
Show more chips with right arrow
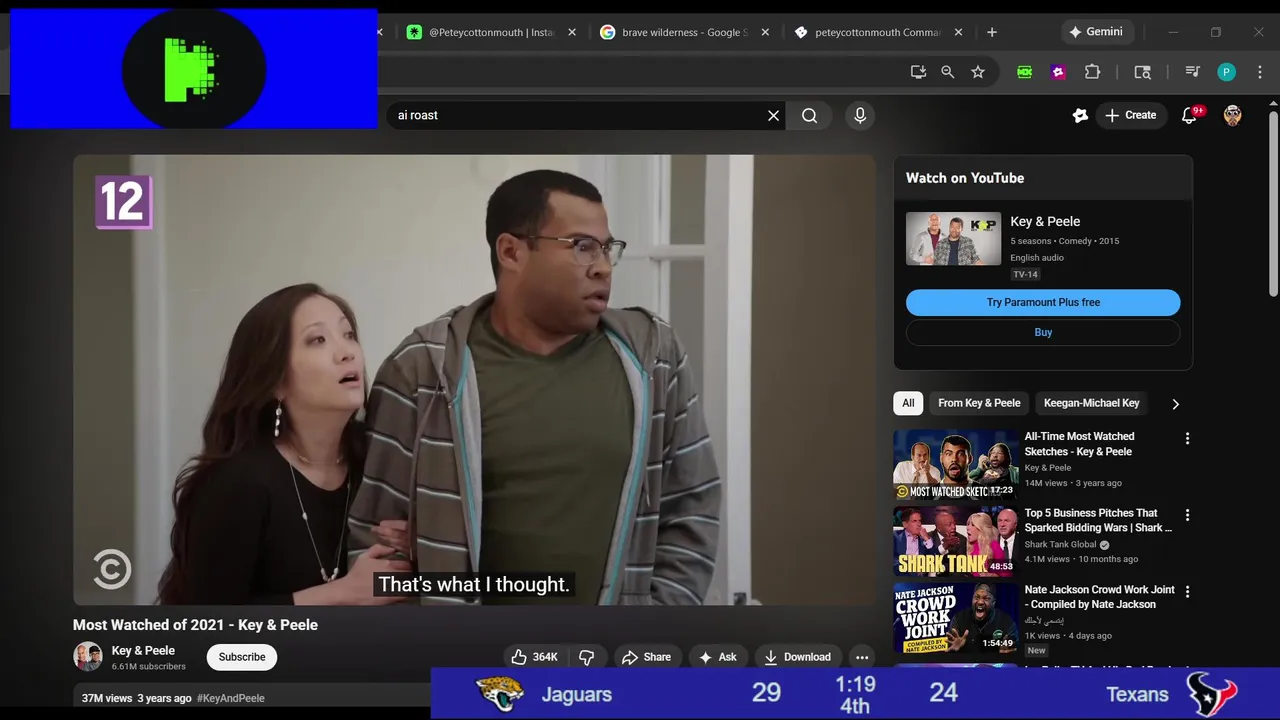pyautogui.click(x=1175, y=404)
